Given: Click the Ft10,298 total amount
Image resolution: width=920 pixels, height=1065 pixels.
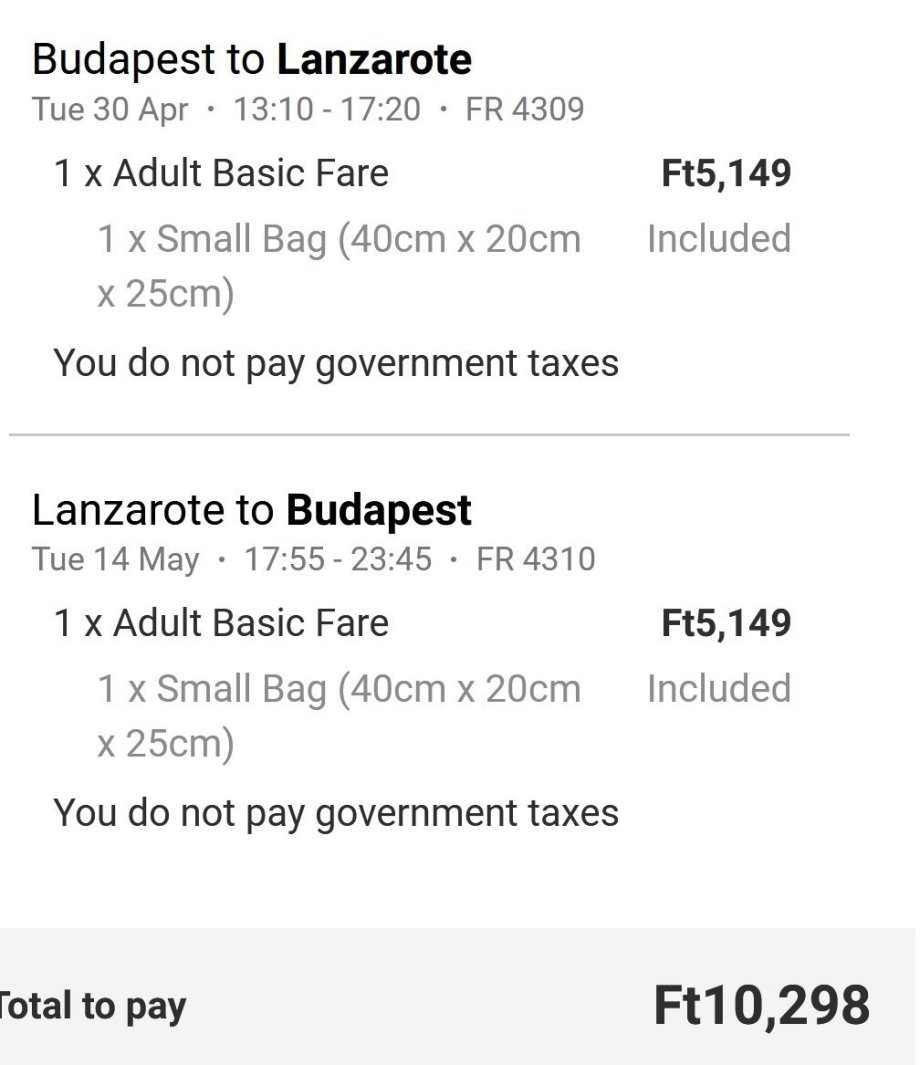Looking at the screenshot, I should pos(761,1005).
